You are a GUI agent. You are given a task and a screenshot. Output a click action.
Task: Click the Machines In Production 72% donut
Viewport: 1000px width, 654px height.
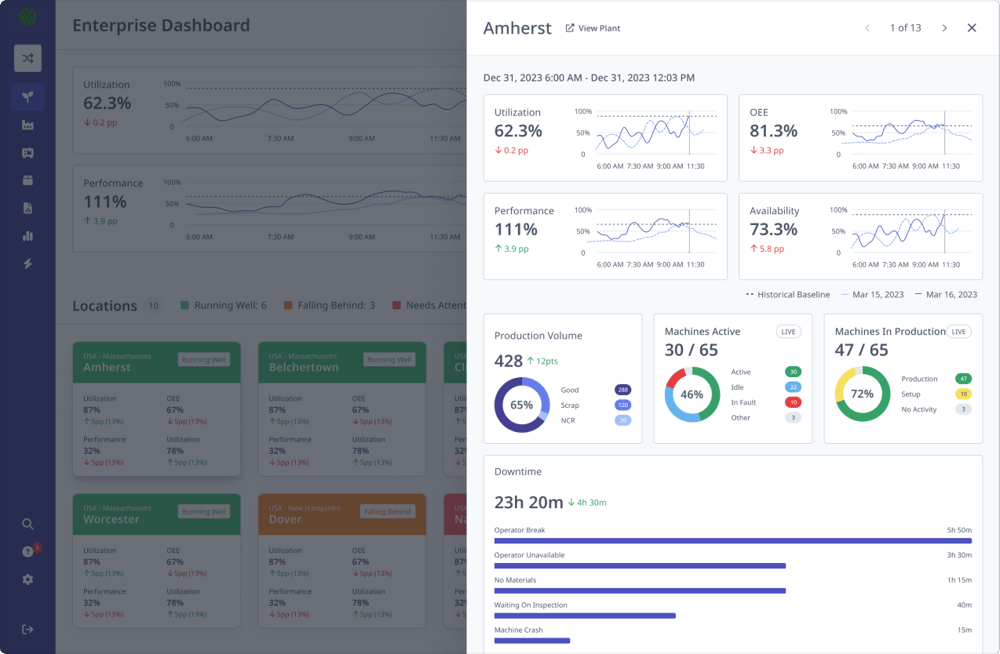(862, 394)
